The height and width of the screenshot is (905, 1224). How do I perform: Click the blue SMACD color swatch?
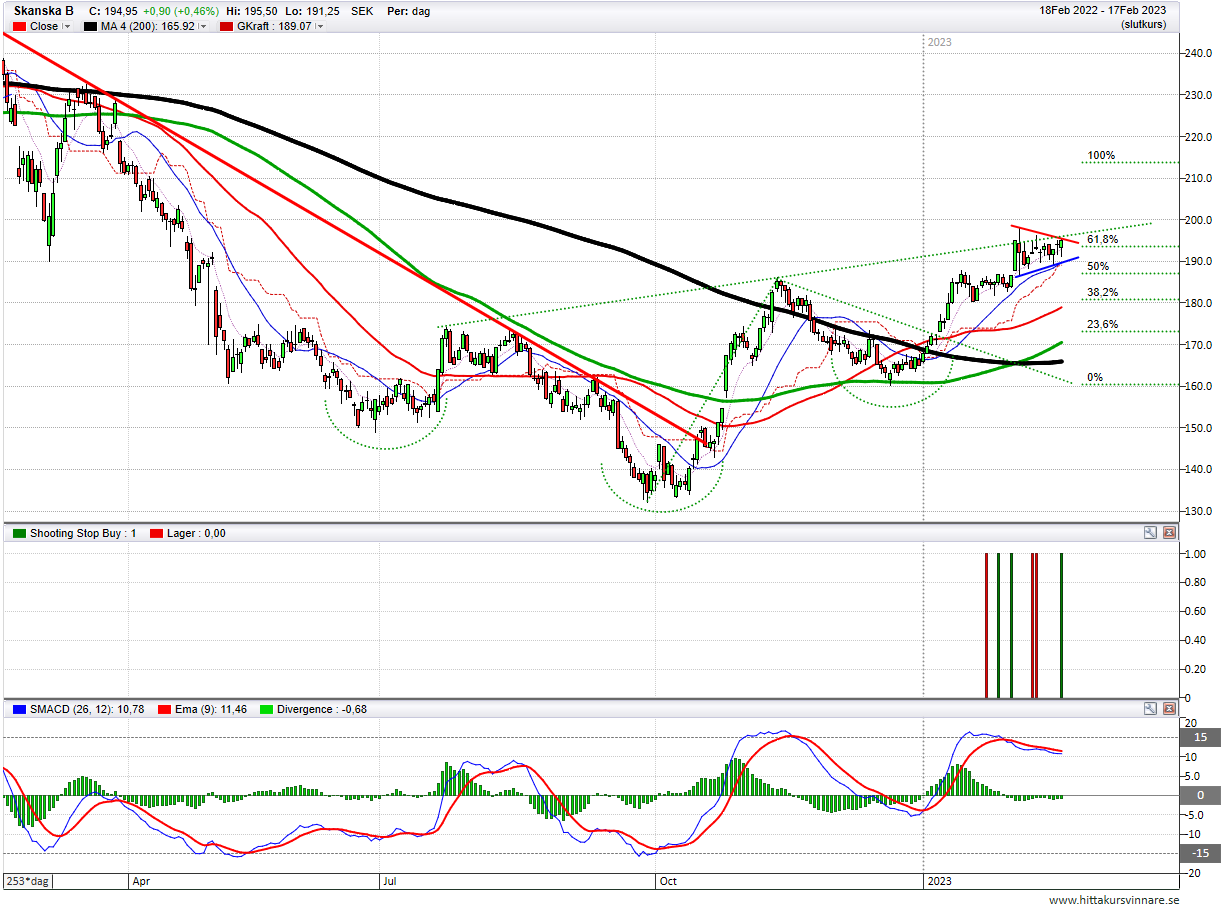[x=19, y=709]
